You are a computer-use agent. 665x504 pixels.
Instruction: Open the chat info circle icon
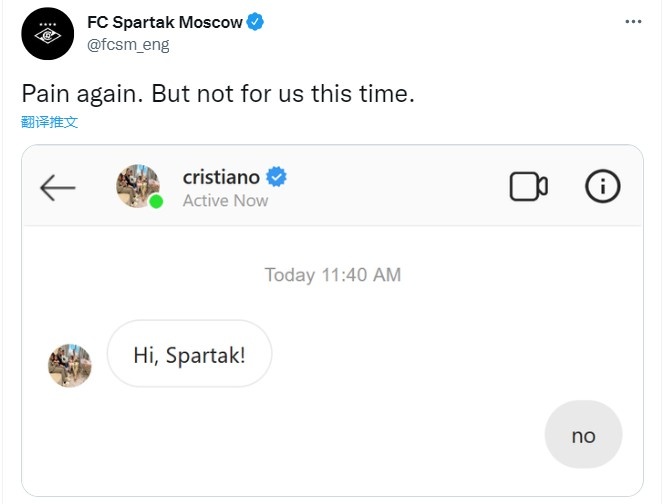(602, 186)
